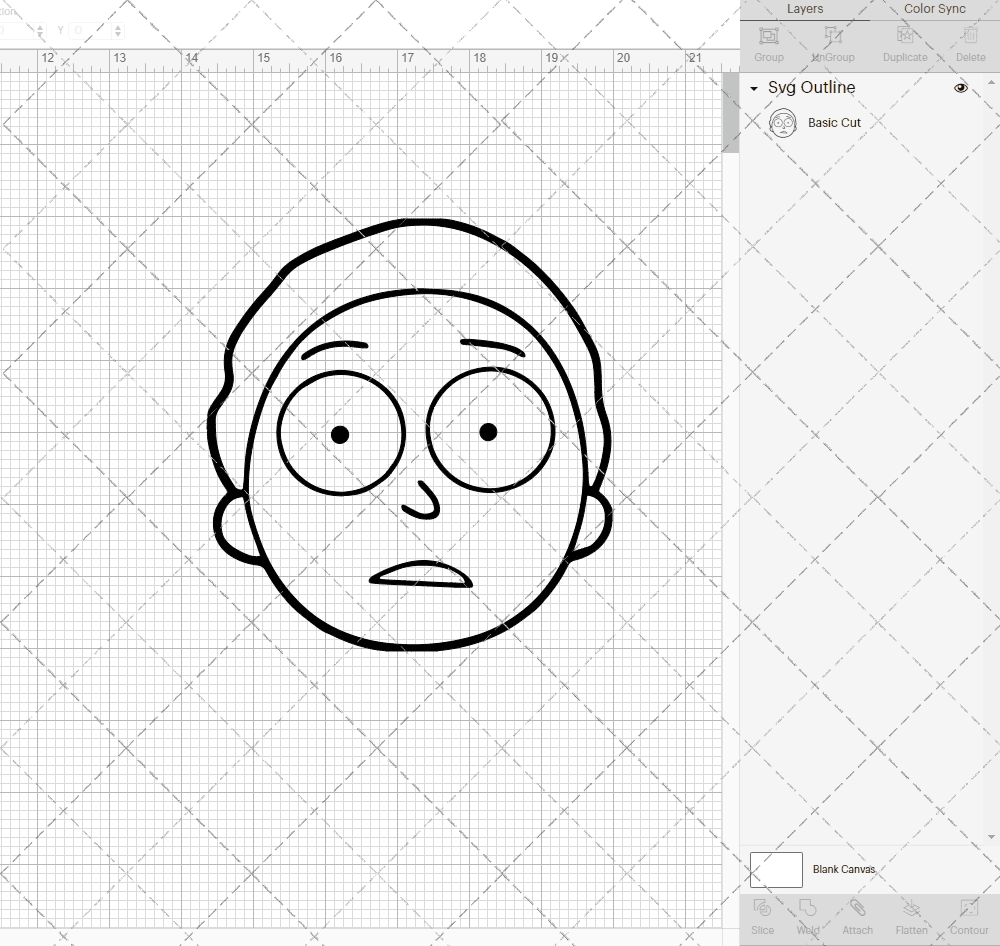Image resolution: width=1000 pixels, height=946 pixels.
Task: Select the Flatten tool
Action: coord(911,917)
